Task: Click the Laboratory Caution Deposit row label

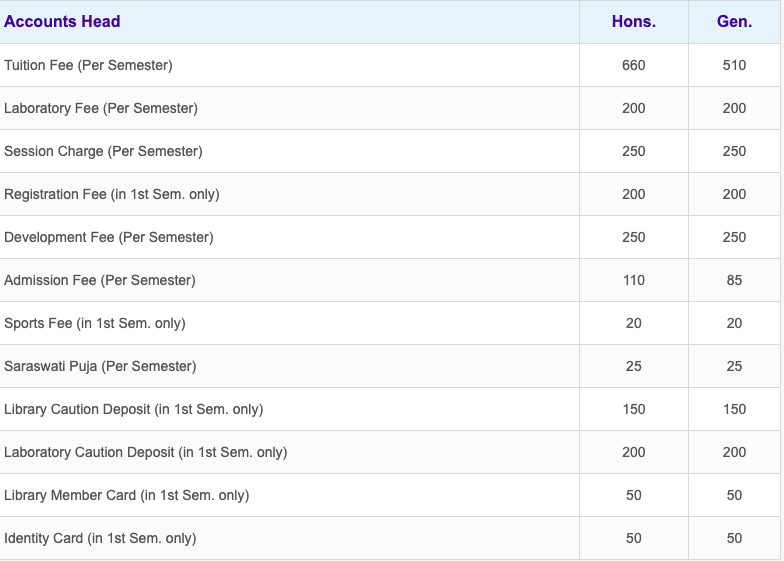Action: (146, 452)
